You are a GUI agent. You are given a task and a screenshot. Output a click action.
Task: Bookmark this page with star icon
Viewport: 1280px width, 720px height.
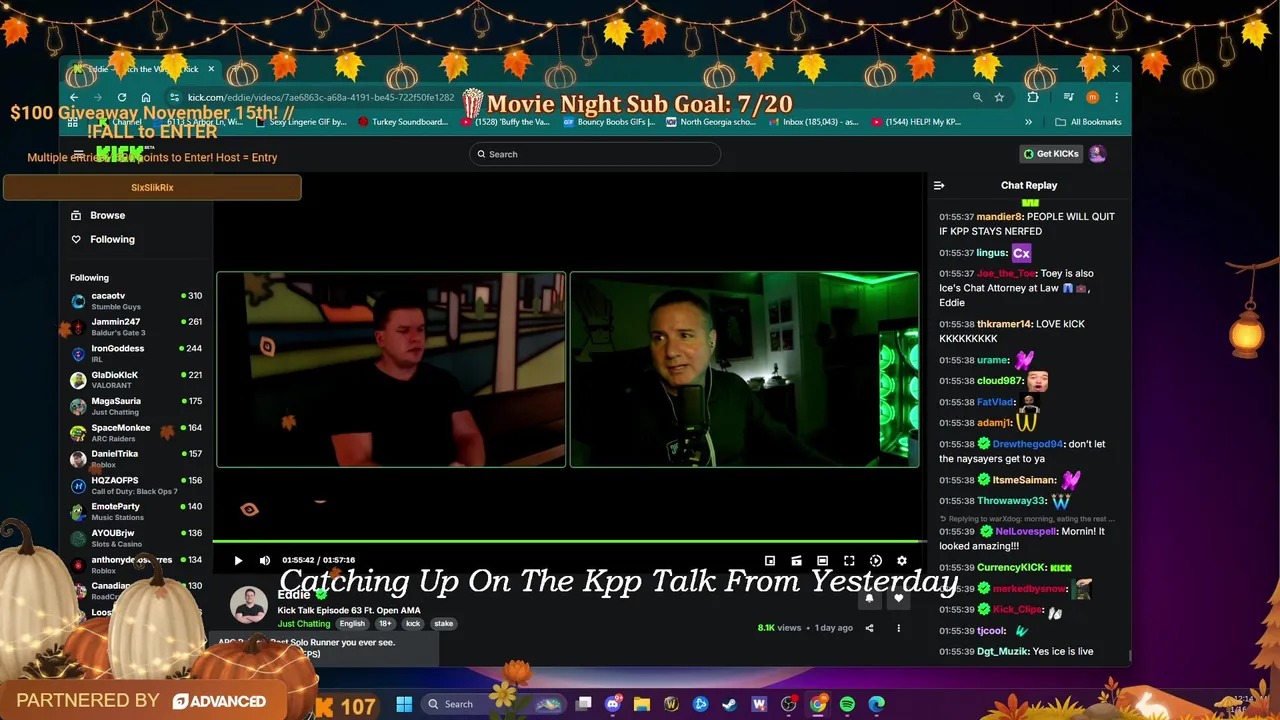click(999, 98)
